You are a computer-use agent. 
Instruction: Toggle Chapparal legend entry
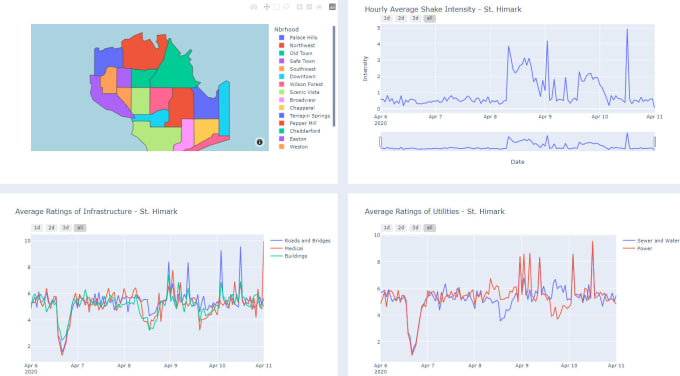(297, 108)
